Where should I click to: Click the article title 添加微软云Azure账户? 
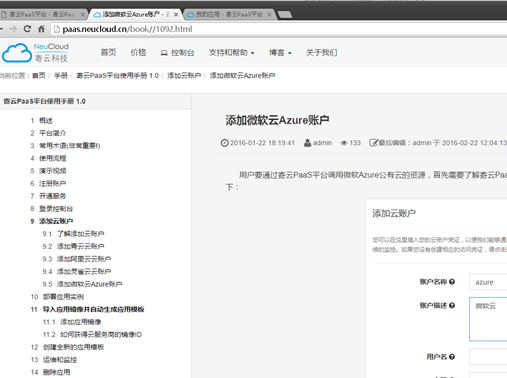pyautogui.click(x=277, y=120)
